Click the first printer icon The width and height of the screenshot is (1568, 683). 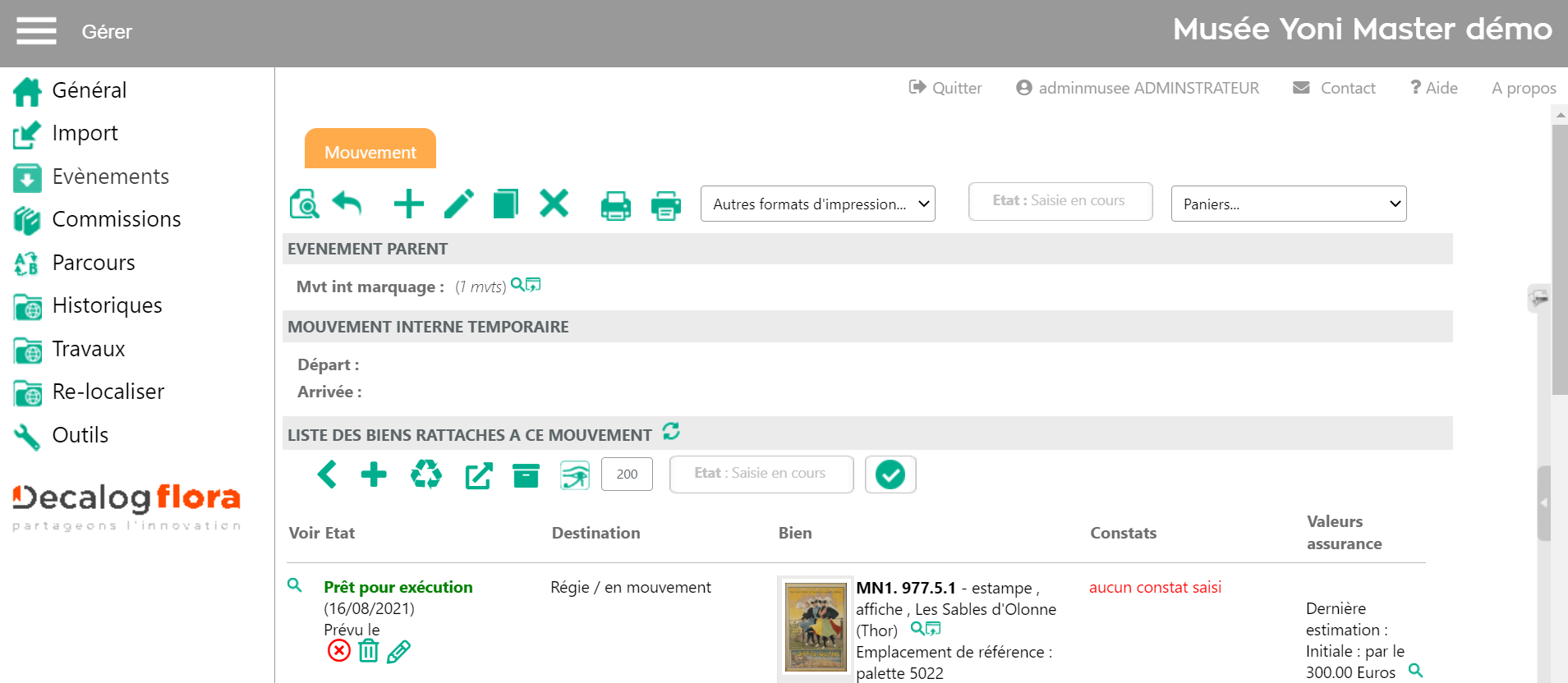click(x=616, y=205)
